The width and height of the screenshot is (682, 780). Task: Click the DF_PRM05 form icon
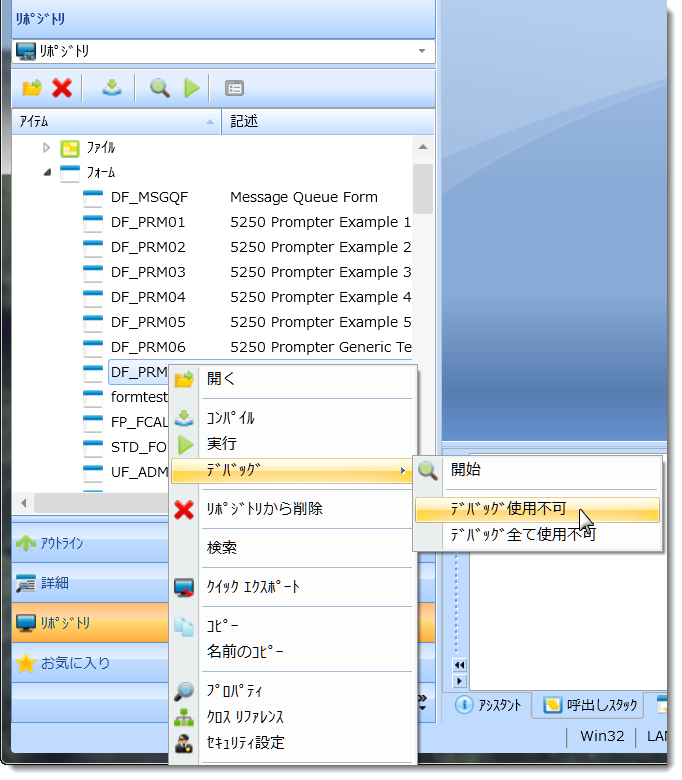pyautogui.click(x=93, y=322)
